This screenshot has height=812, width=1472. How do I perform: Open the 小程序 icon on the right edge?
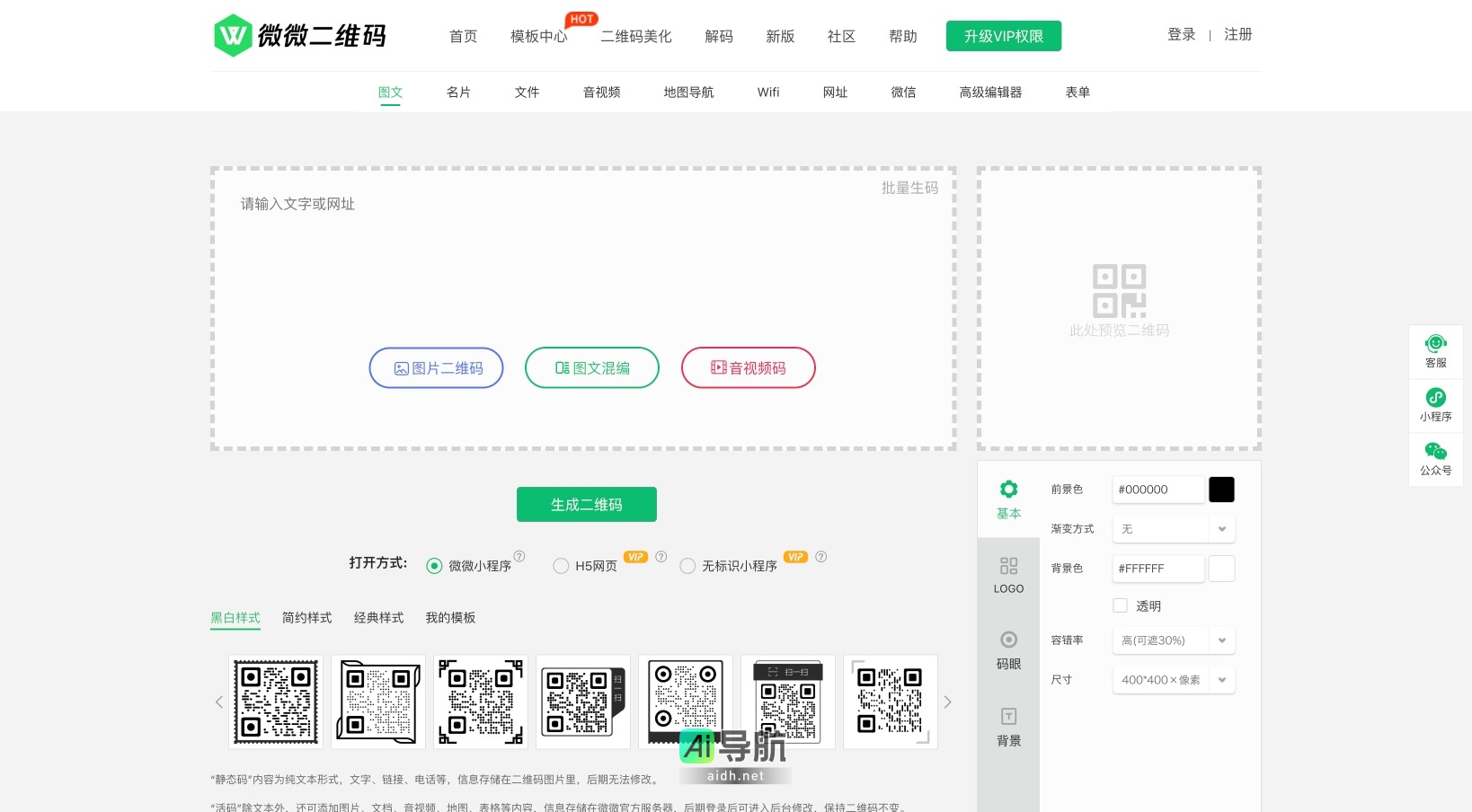tap(1435, 404)
